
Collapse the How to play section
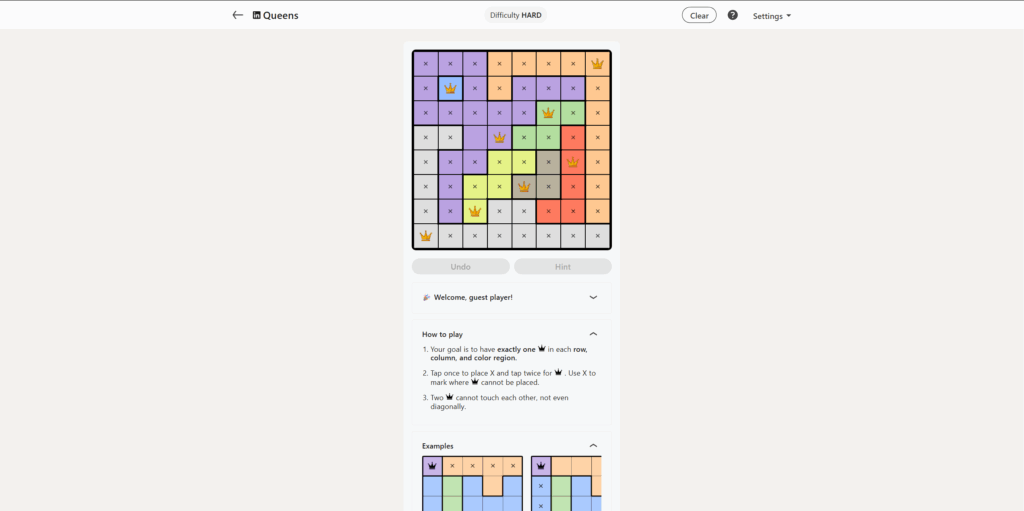point(593,334)
